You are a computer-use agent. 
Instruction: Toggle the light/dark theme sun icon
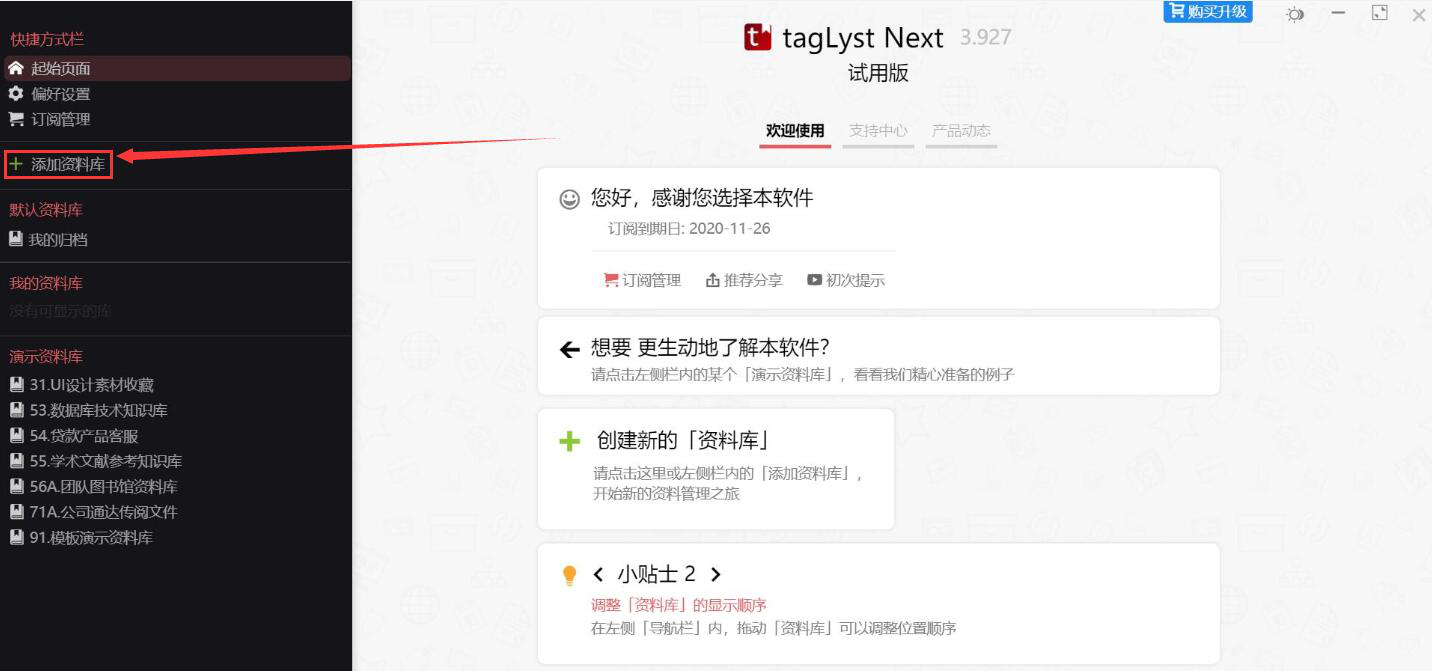[1295, 15]
